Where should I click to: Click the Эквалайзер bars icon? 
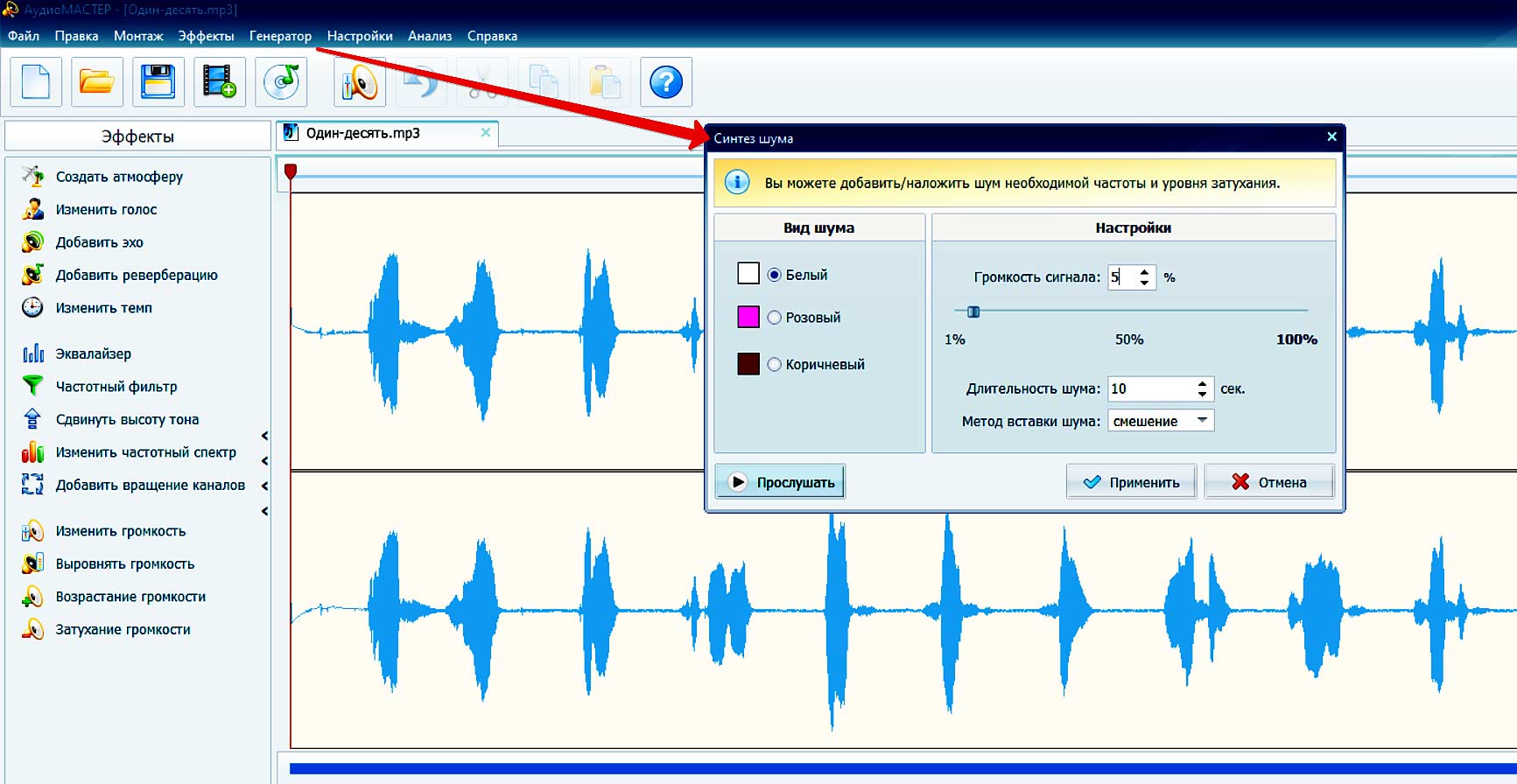click(x=32, y=353)
